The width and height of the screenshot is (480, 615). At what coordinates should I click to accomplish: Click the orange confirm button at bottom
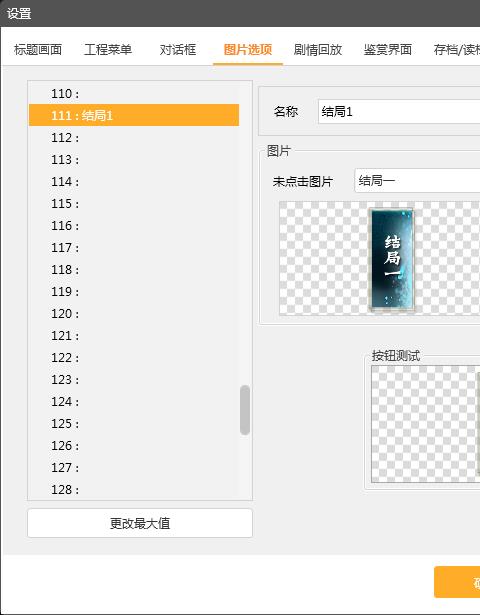click(x=457, y=582)
